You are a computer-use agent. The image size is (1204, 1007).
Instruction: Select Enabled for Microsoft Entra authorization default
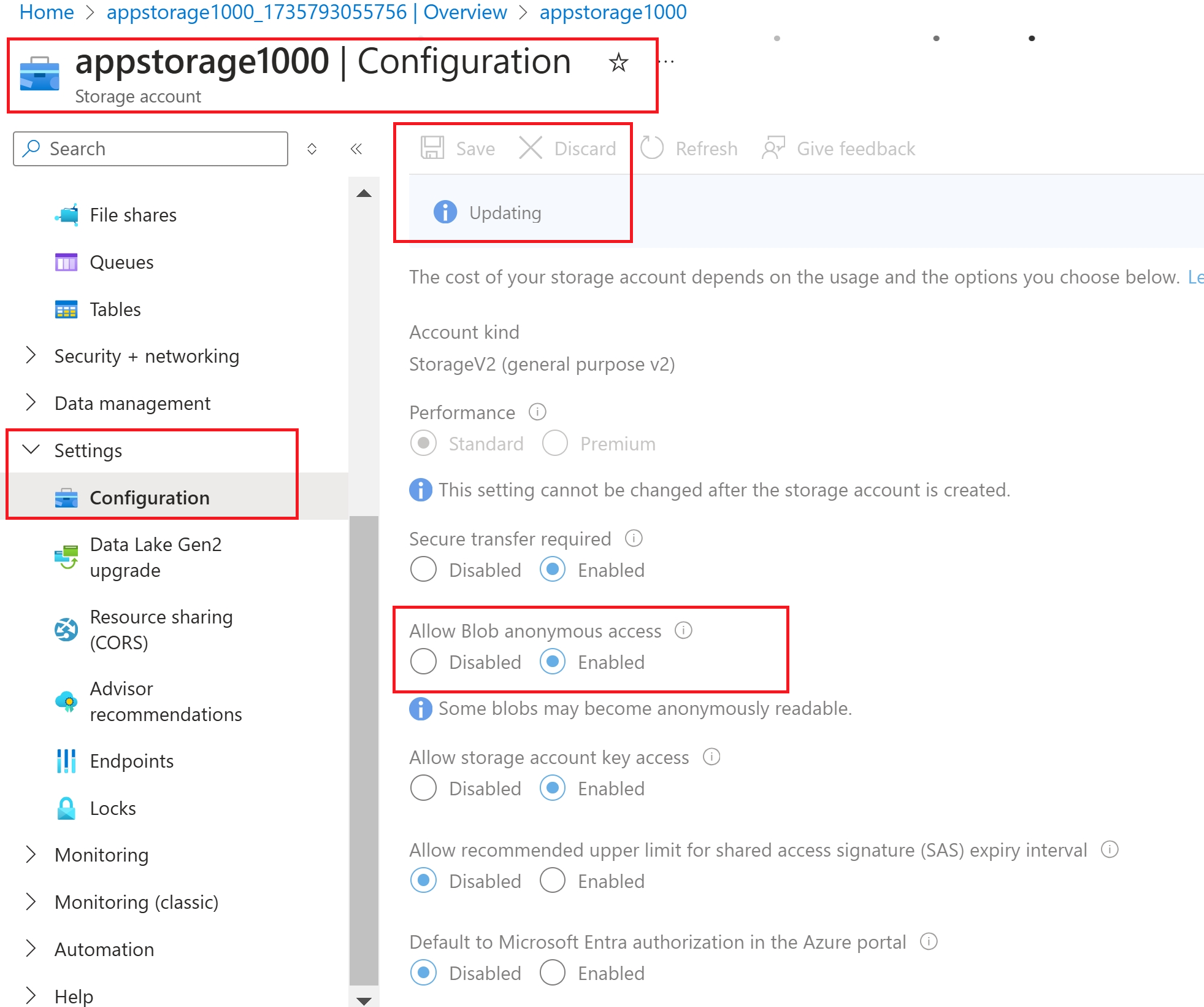(553, 973)
